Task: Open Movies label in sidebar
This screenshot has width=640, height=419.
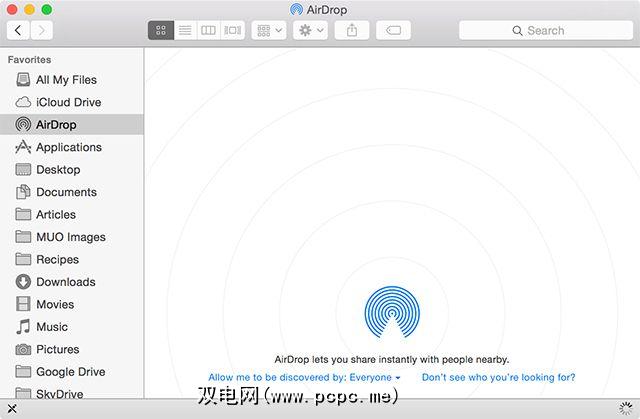Action: (56, 304)
